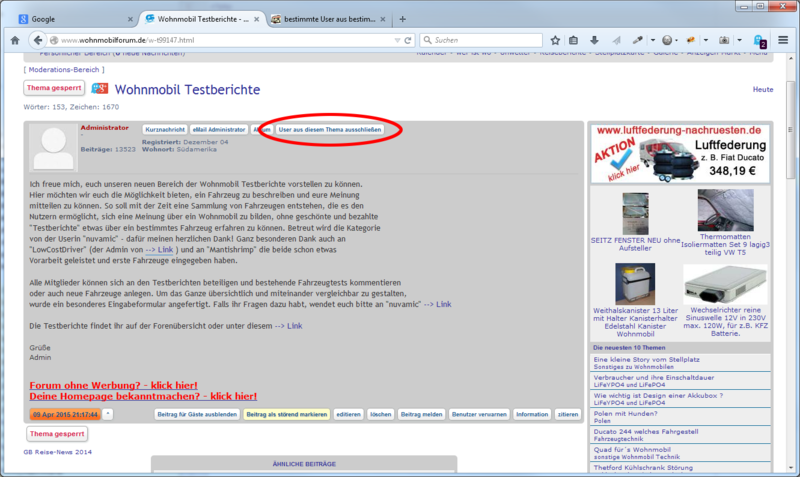This screenshot has height=477, width=800.
Task: Click the löschen button
Action: (381, 414)
